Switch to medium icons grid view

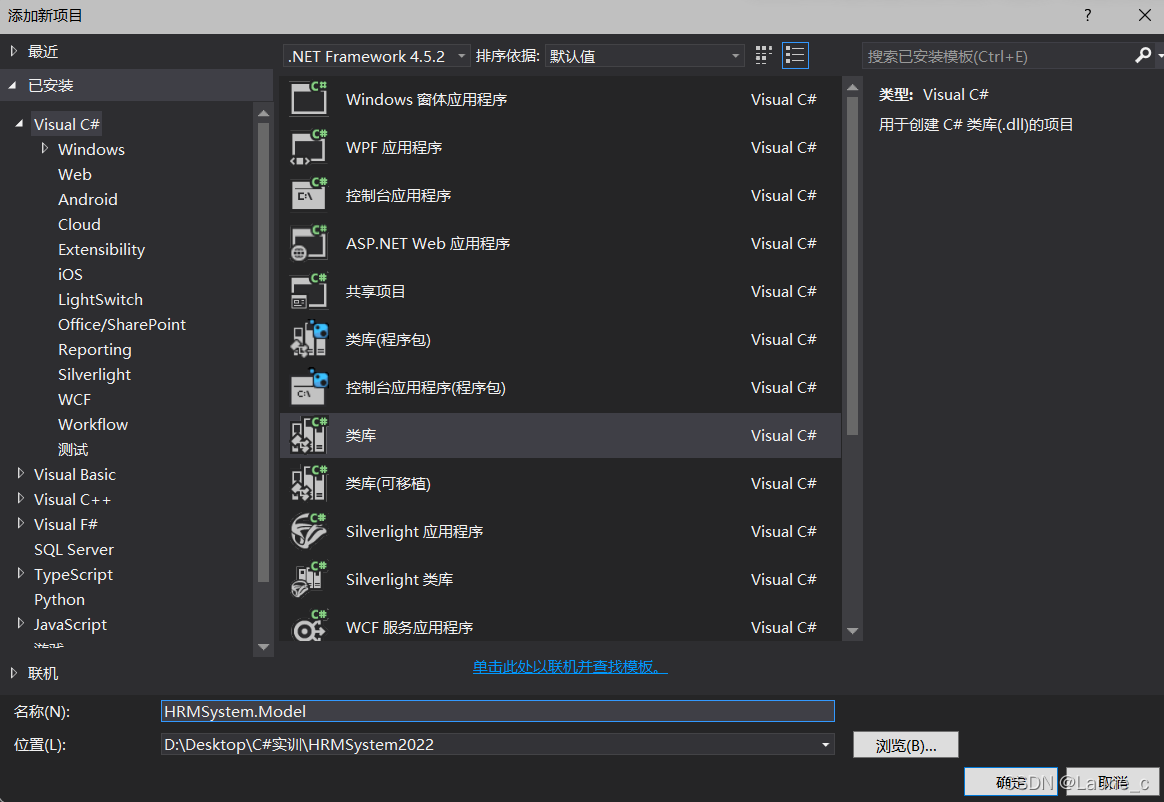(x=763, y=56)
